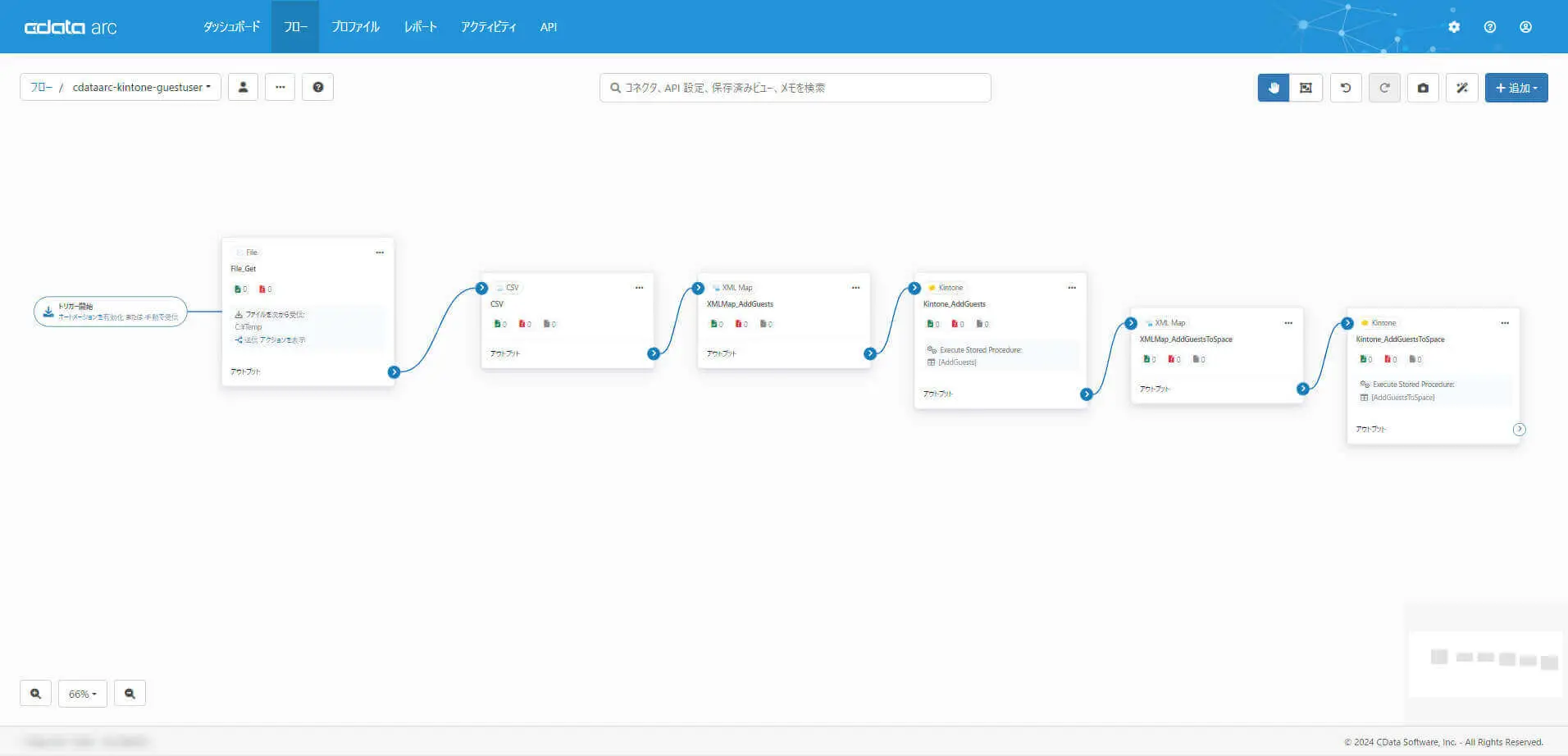
Task: Open the API tab
Action: (549, 27)
